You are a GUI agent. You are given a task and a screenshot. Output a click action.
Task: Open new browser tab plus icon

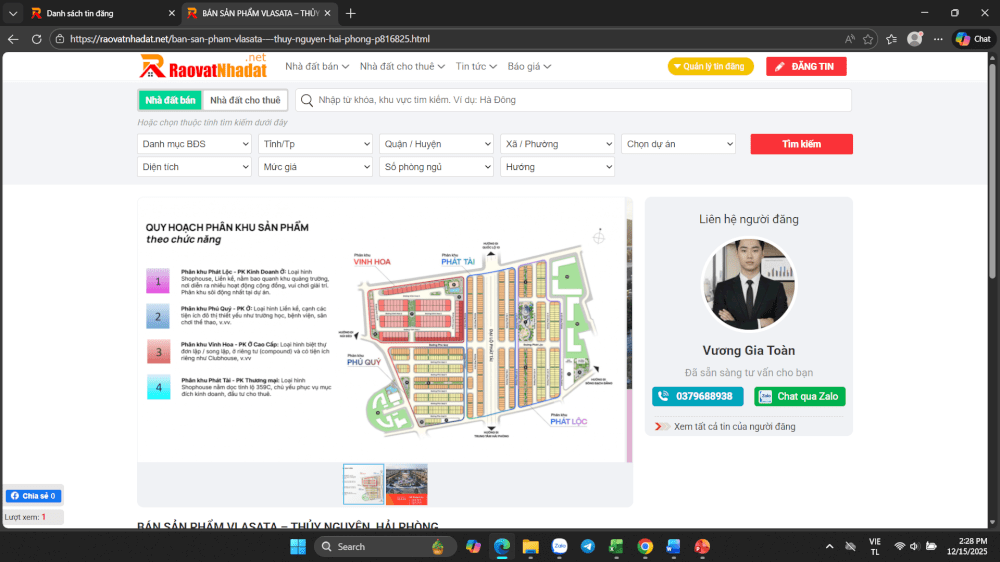coord(350,13)
